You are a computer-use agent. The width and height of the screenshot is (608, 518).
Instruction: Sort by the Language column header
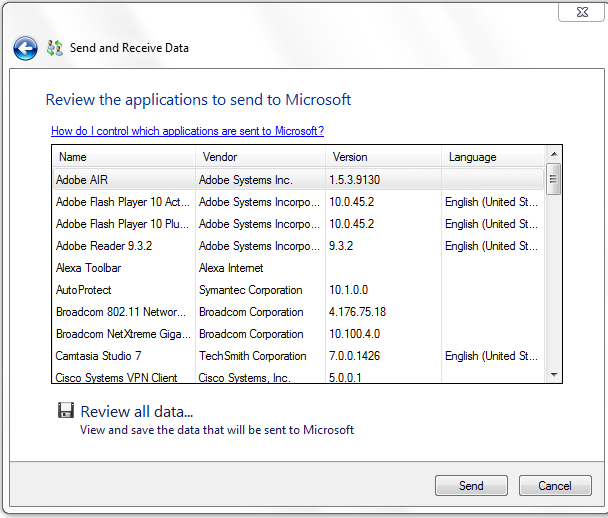coord(493,157)
